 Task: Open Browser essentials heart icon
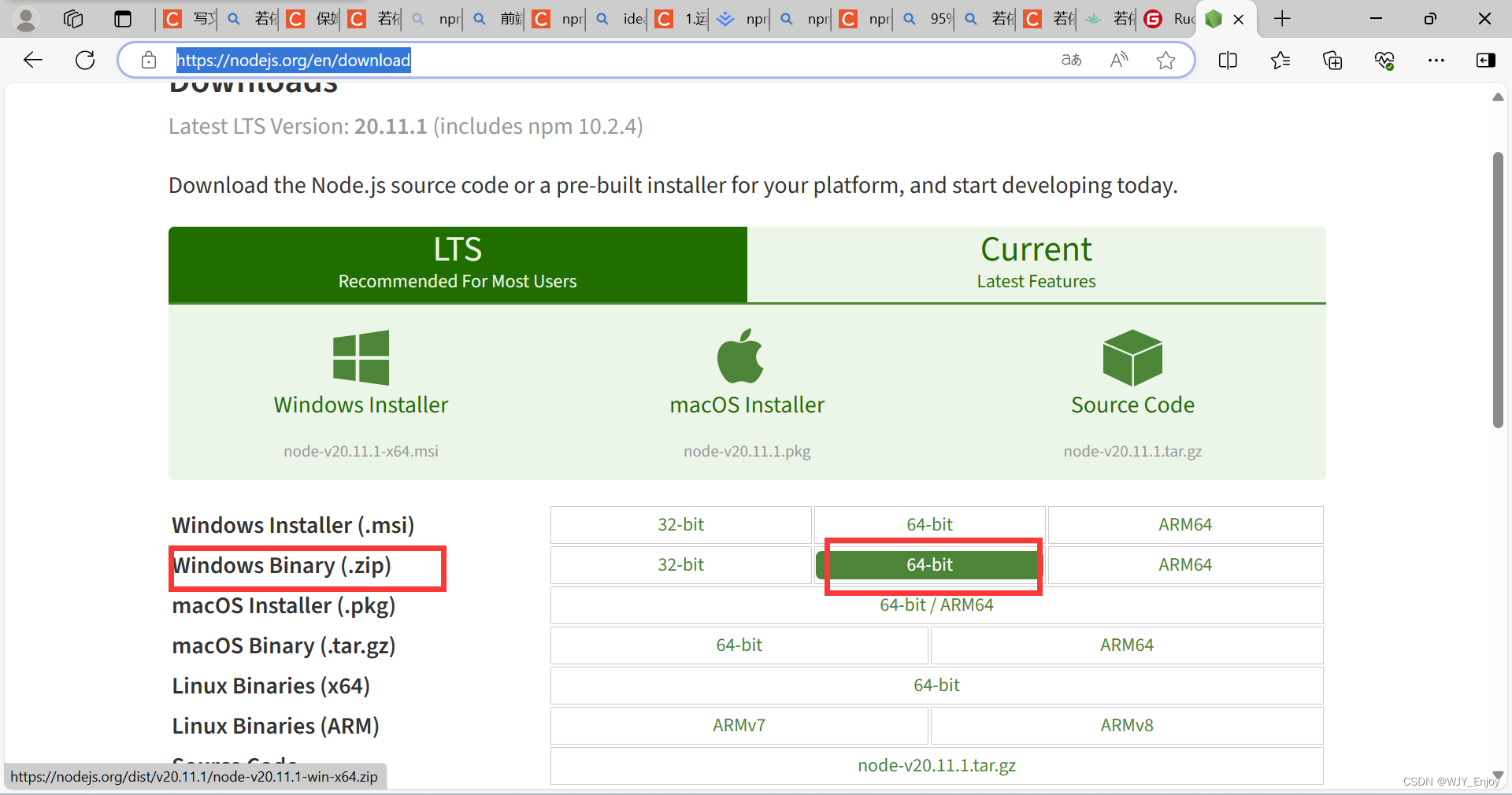click(x=1384, y=60)
